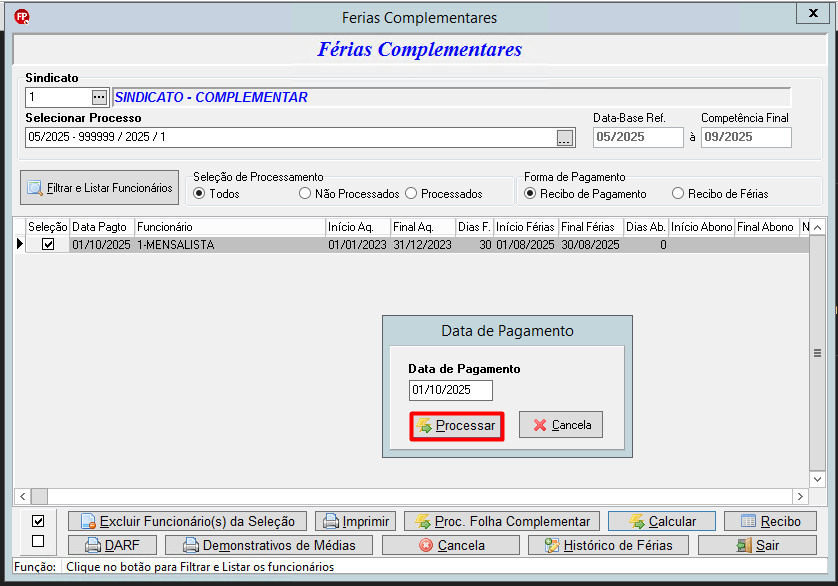
Task: Click the Excluir Funcionário(s) da Seleção button
Action: pos(188,521)
